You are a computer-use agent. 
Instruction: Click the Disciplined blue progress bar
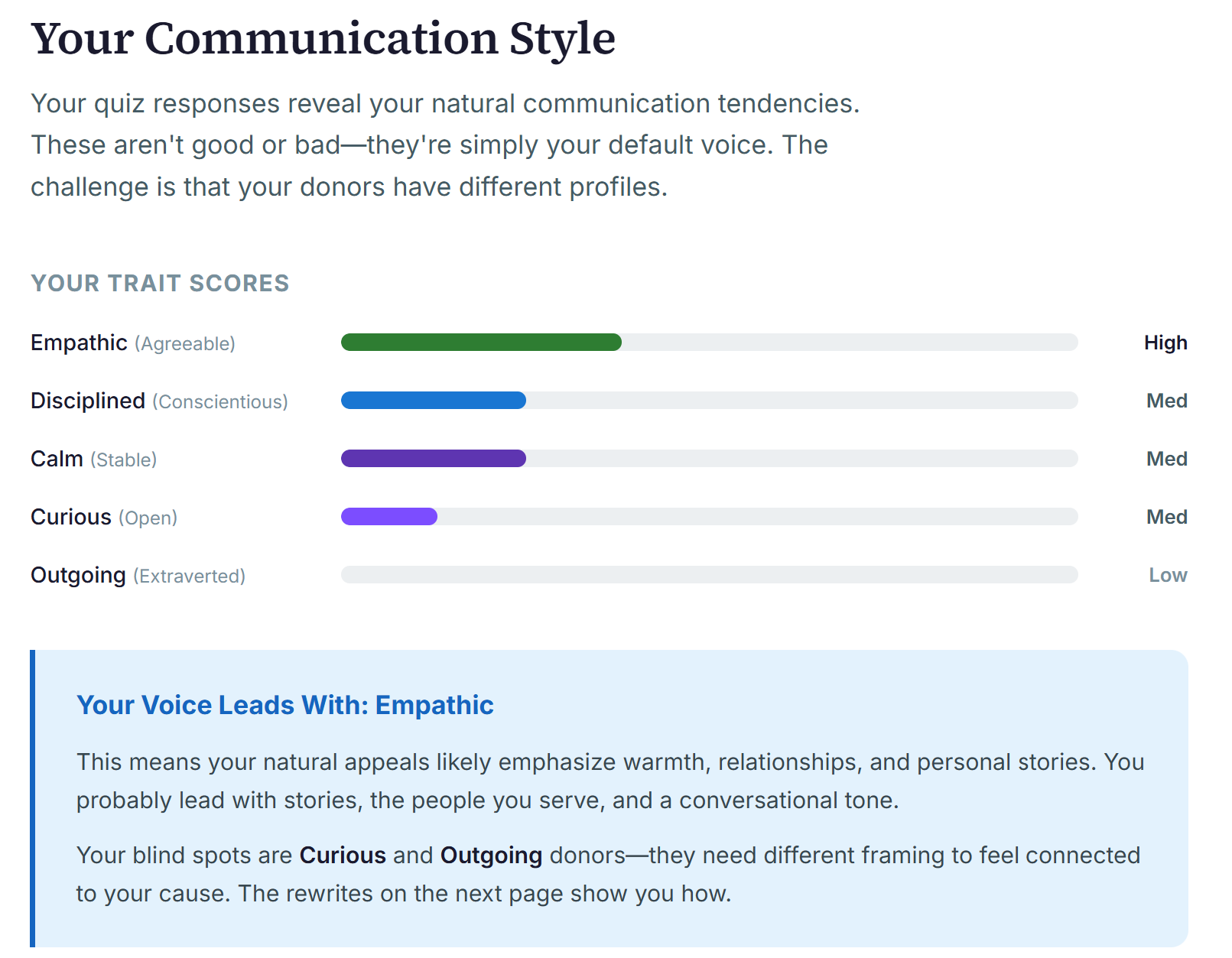(x=433, y=401)
